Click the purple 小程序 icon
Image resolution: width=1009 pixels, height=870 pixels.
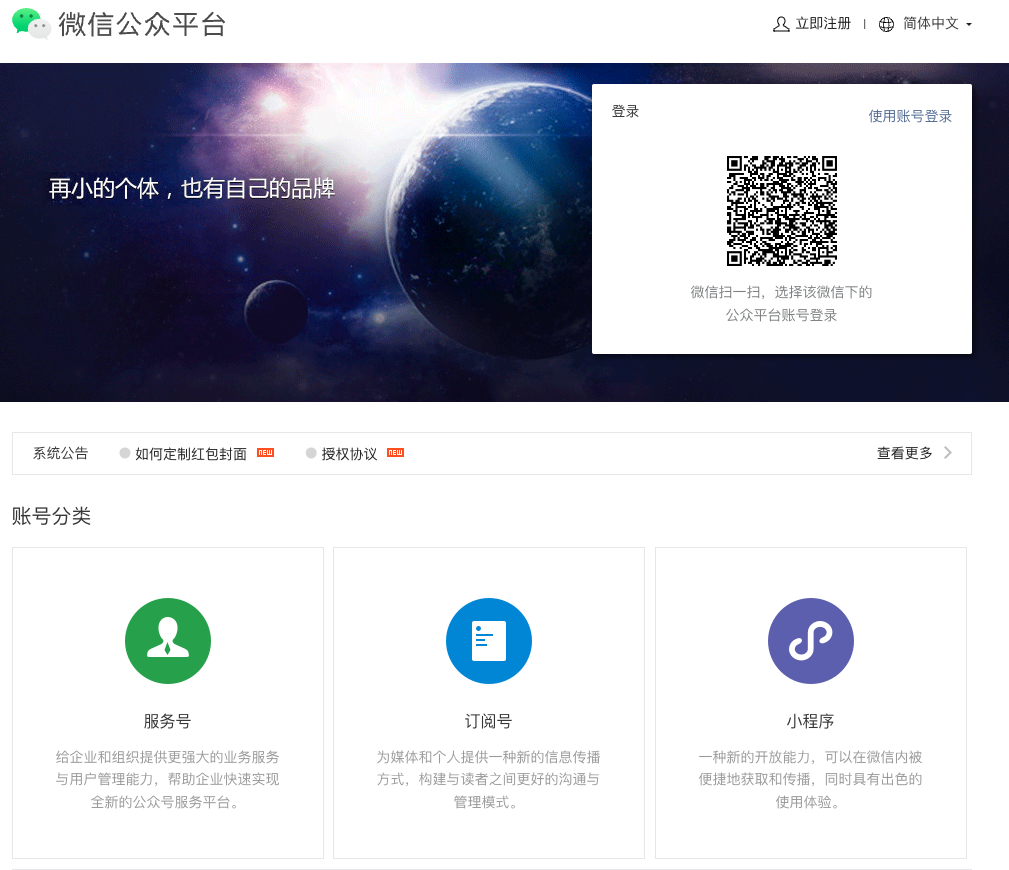pos(811,641)
